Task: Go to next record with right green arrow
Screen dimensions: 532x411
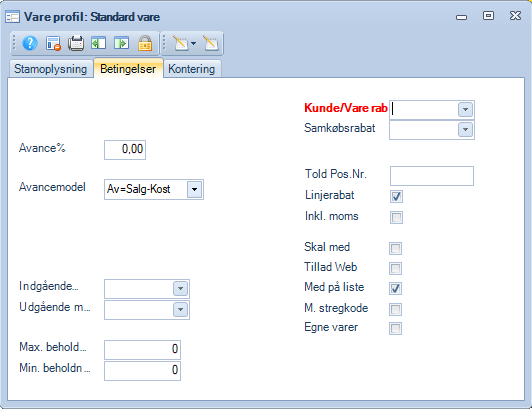Action: [x=121, y=43]
